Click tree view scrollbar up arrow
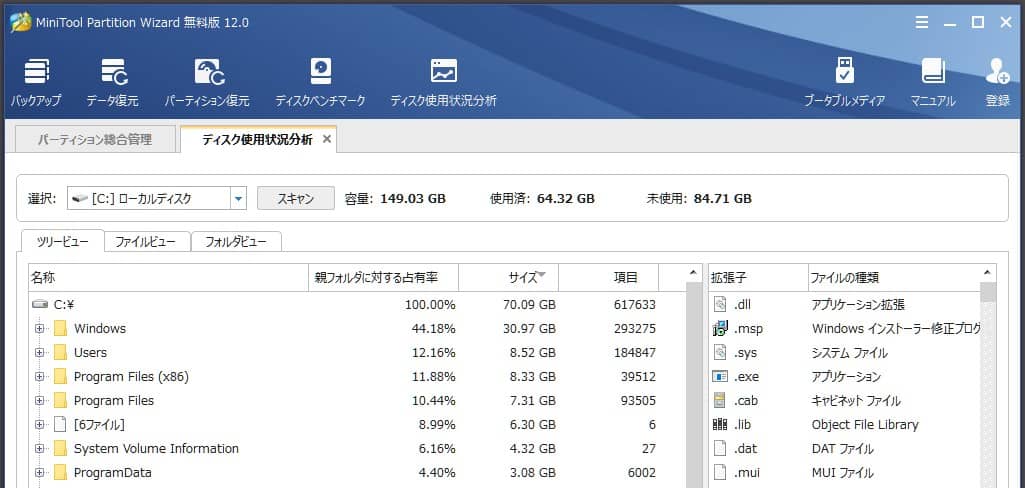 pyautogui.click(x=694, y=272)
